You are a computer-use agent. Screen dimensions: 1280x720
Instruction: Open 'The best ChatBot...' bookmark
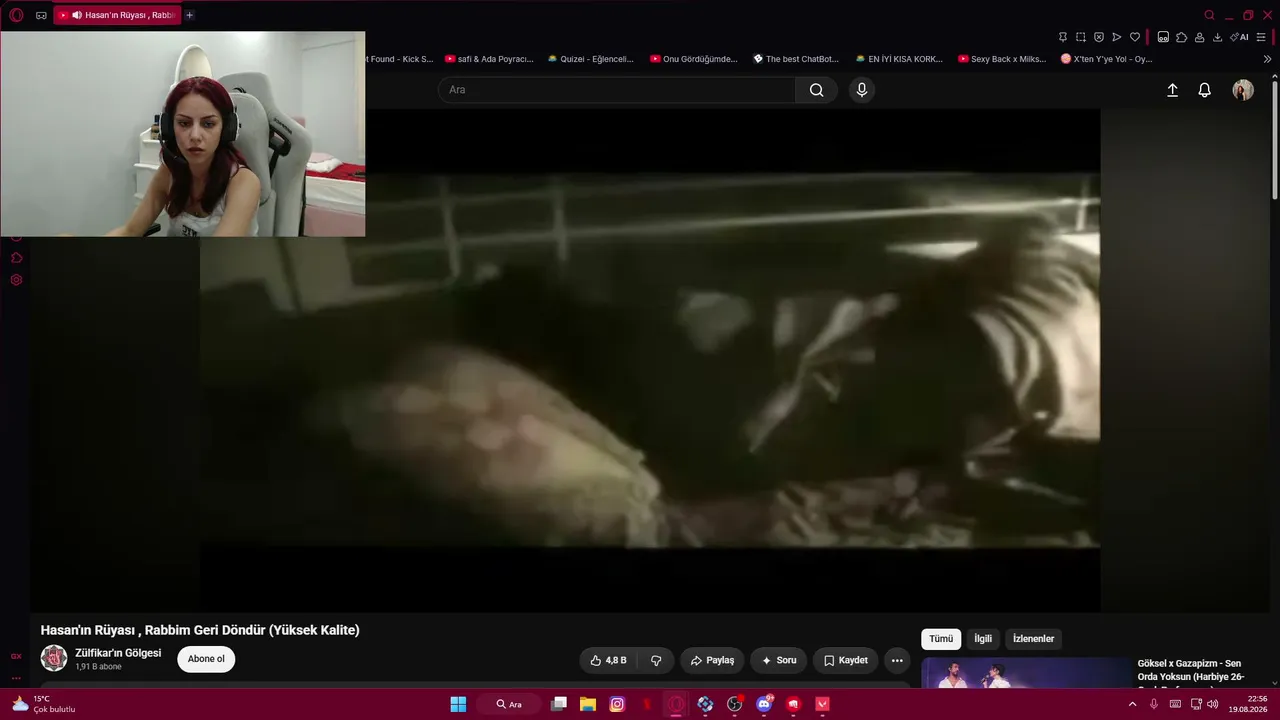(x=795, y=59)
